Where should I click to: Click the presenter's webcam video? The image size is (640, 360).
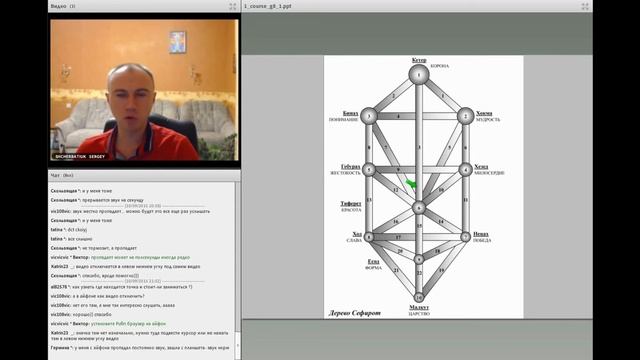point(144,90)
